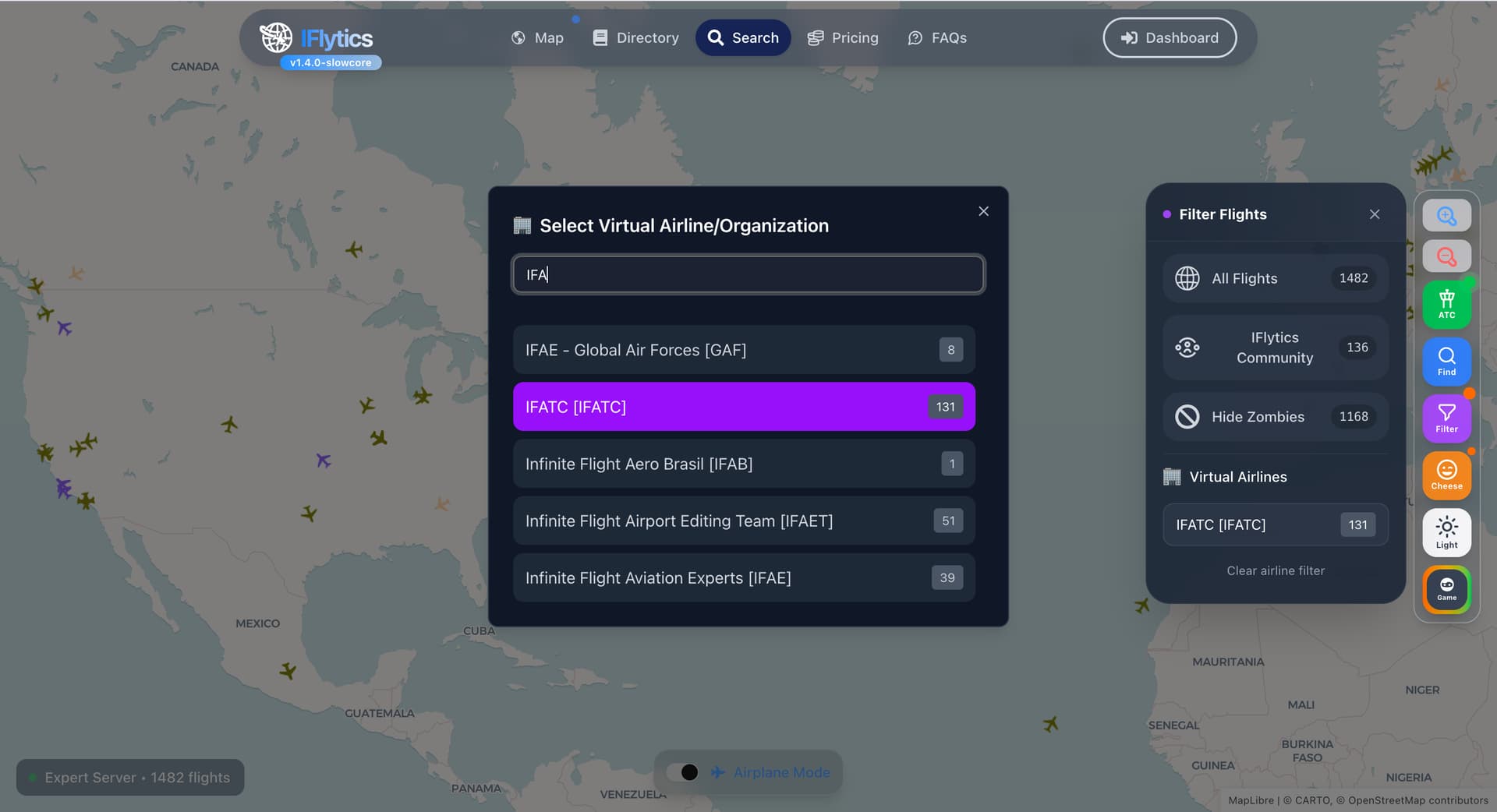Open the Find flight tool
This screenshot has height=812, width=1497.
1447,362
